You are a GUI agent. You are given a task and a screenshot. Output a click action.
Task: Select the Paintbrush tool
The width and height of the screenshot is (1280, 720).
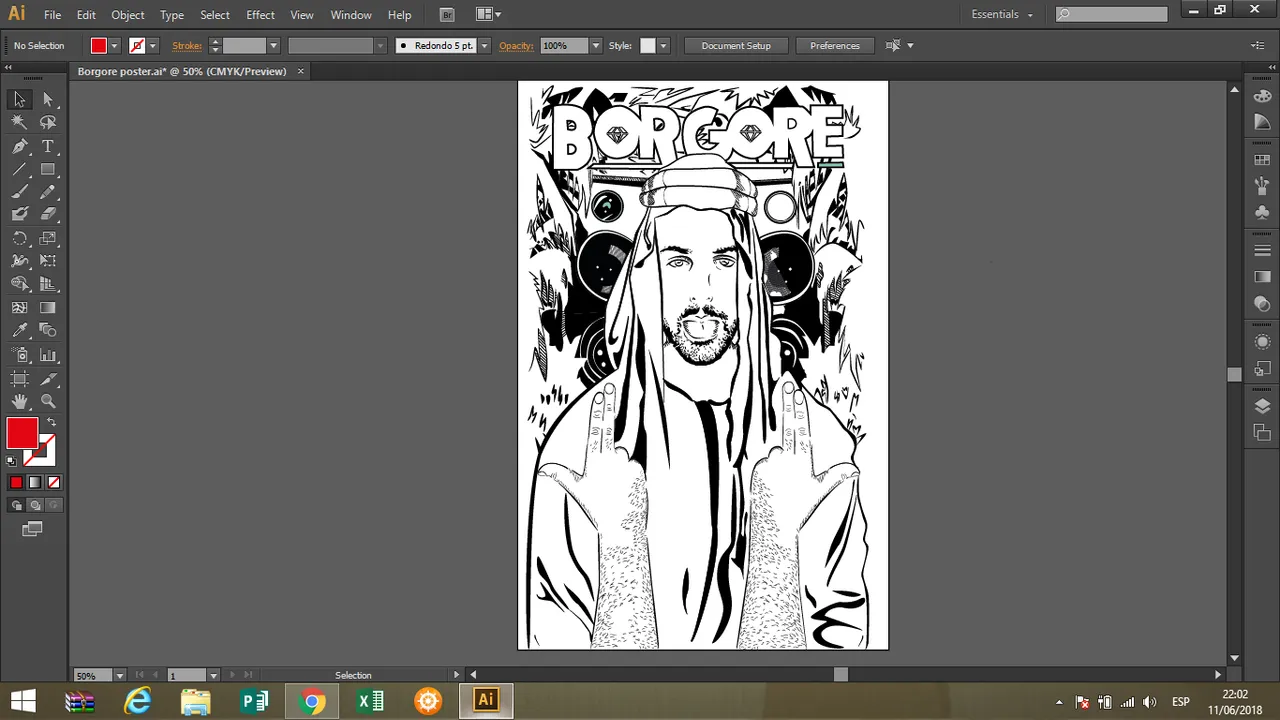[x=19, y=192]
